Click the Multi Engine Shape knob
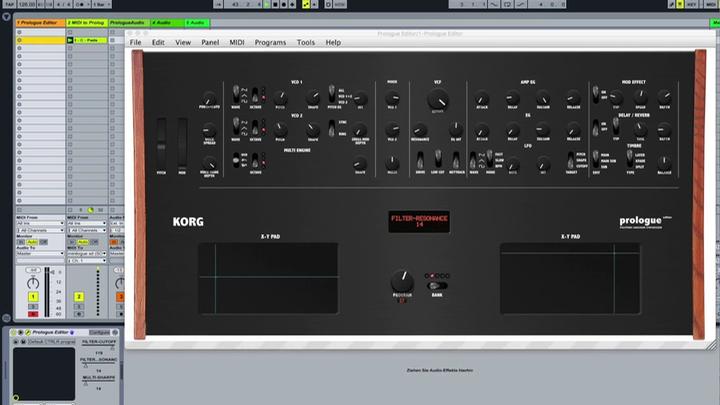The width and height of the screenshot is (720, 405). tap(360, 163)
